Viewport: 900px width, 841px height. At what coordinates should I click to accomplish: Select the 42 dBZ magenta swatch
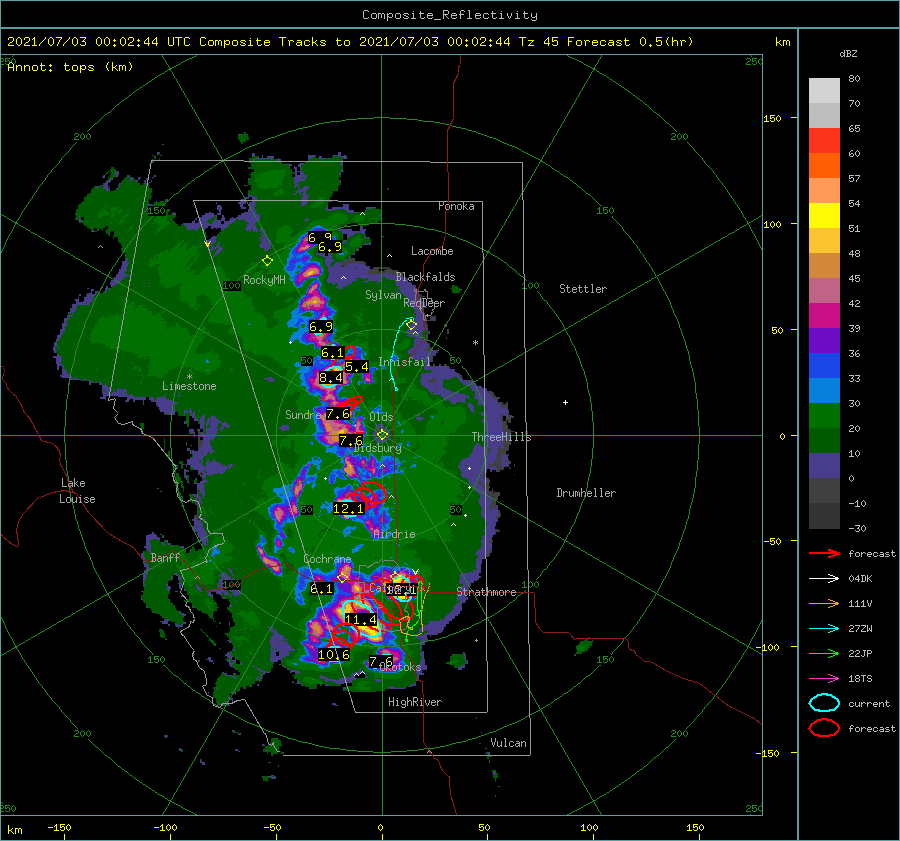[824, 316]
